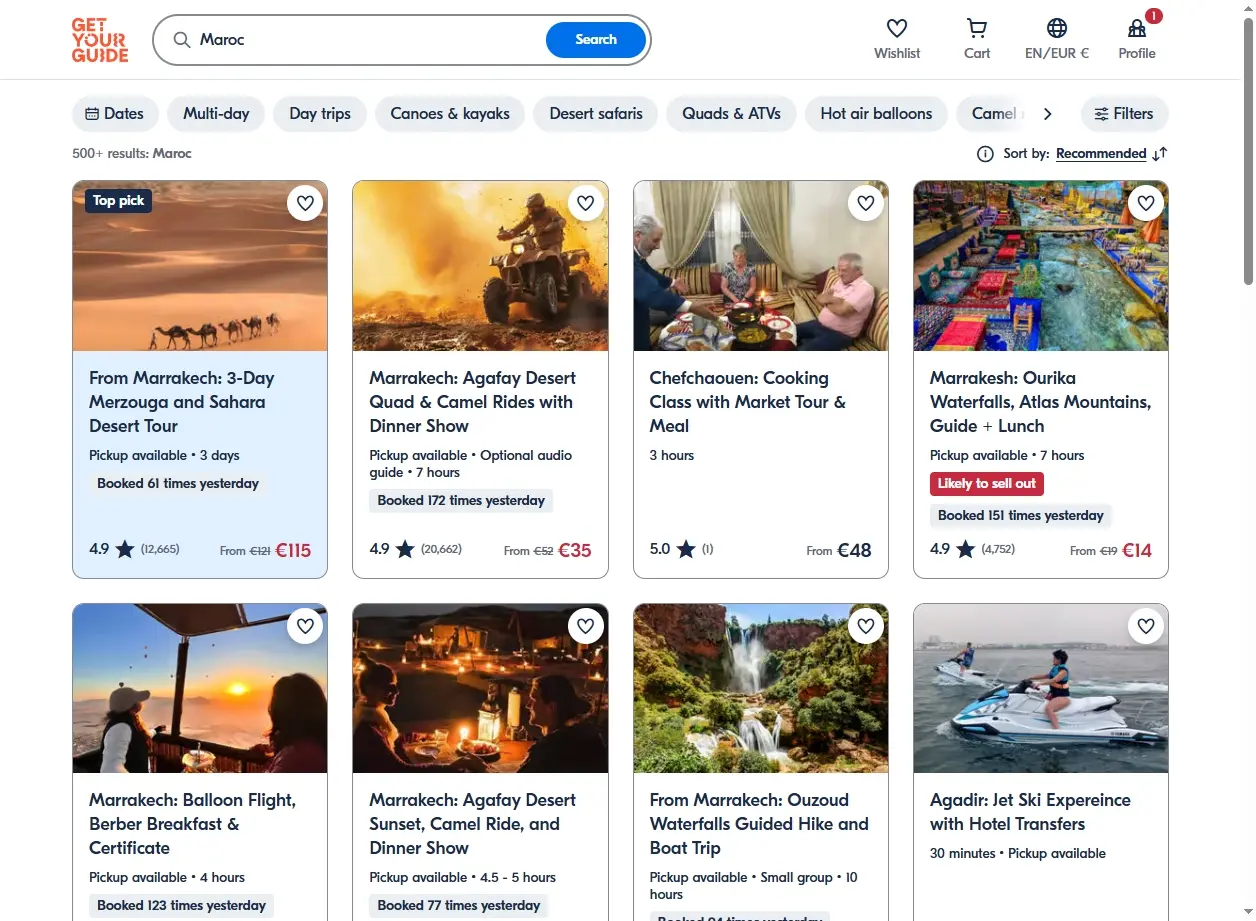Click the €115 price
The width and height of the screenshot is (1256, 921).
pos(293,550)
